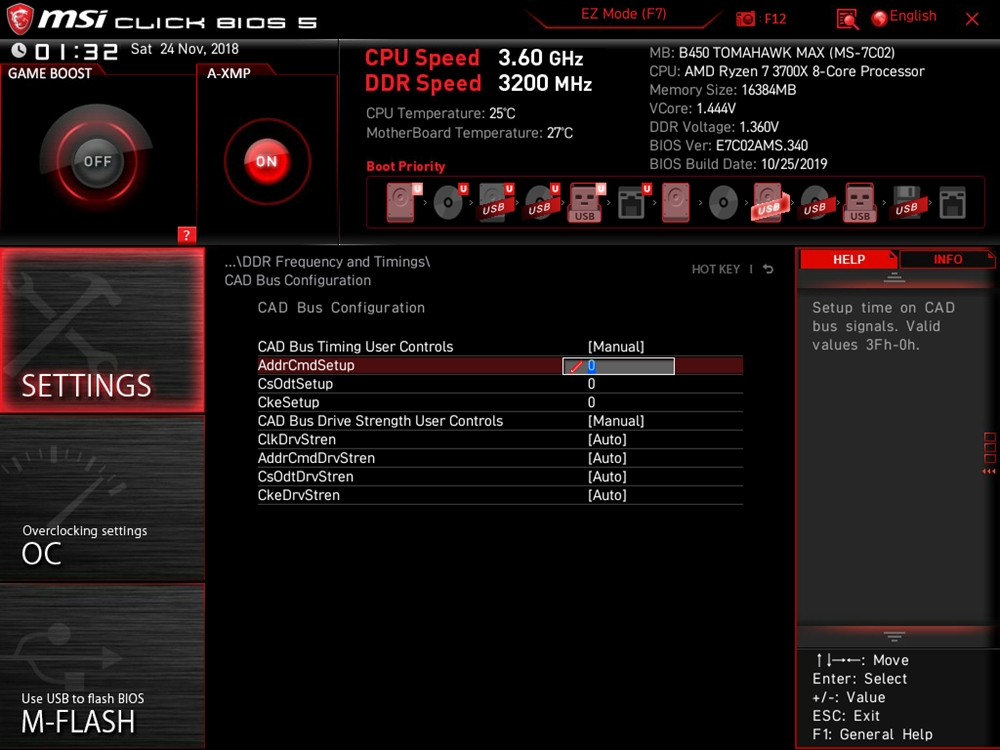Click the '...\DDR Frequency and Timings\' breadcrumb
1000x750 pixels.
(327, 262)
